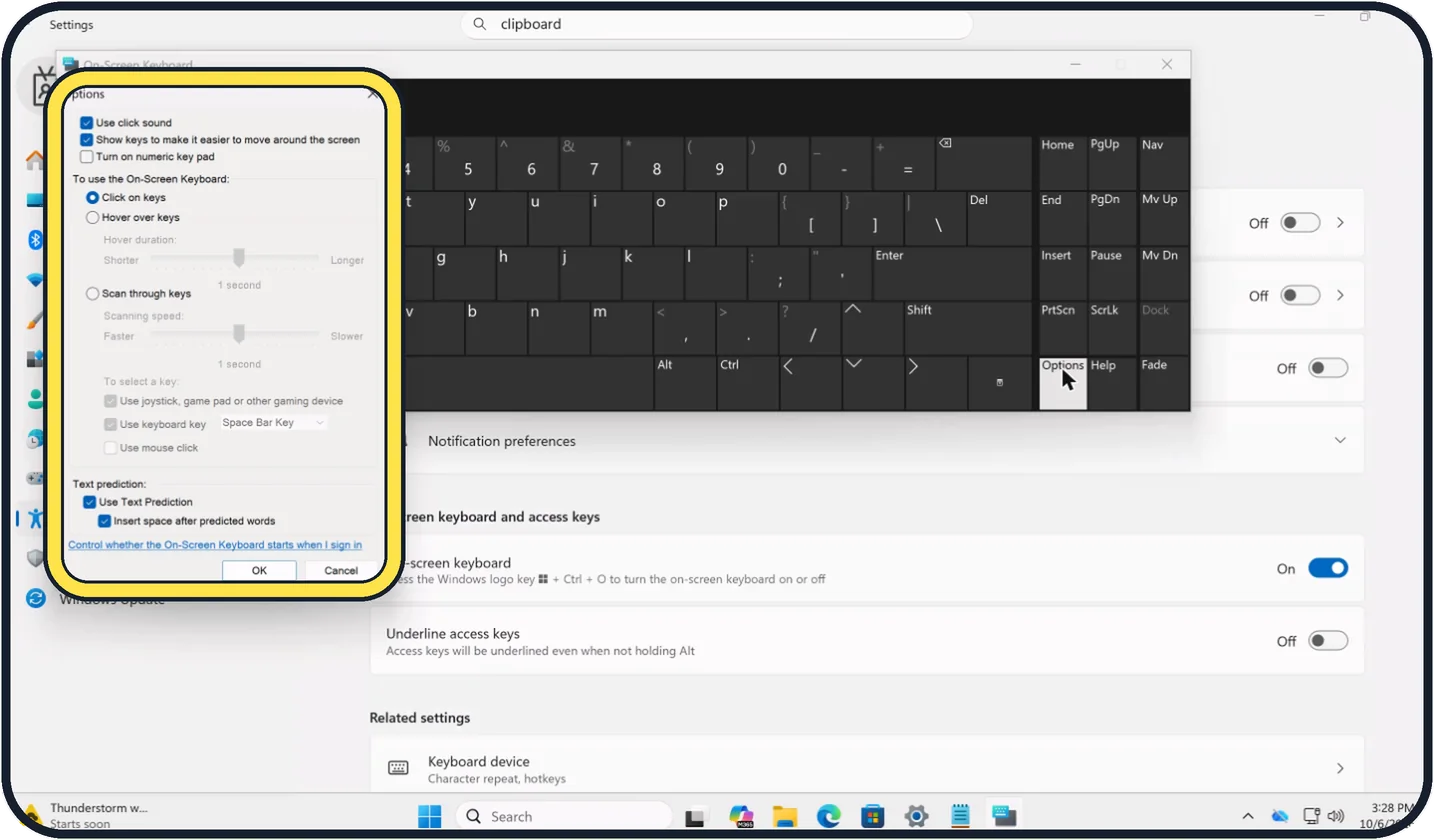The width and height of the screenshot is (1434, 840).
Task: Show hidden icons in the system tray
Action: (1247, 816)
